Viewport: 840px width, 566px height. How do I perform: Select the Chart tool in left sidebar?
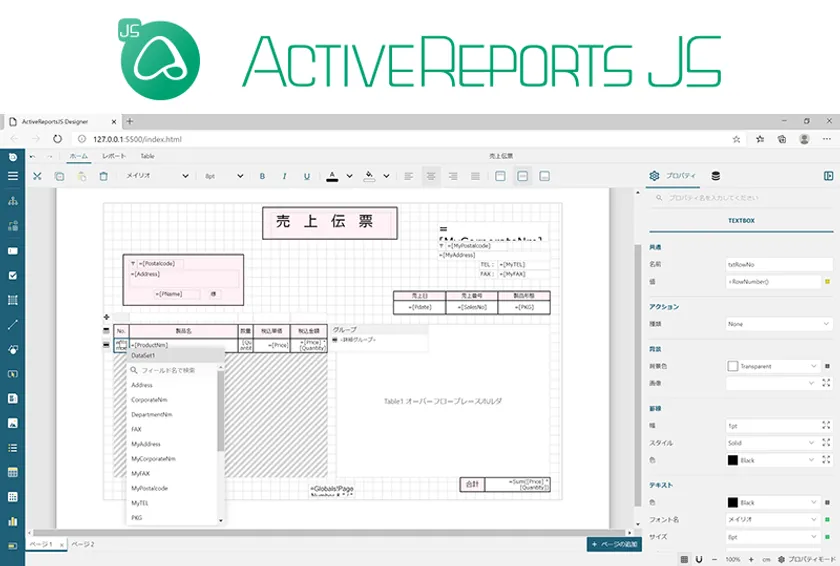coord(13,521)
